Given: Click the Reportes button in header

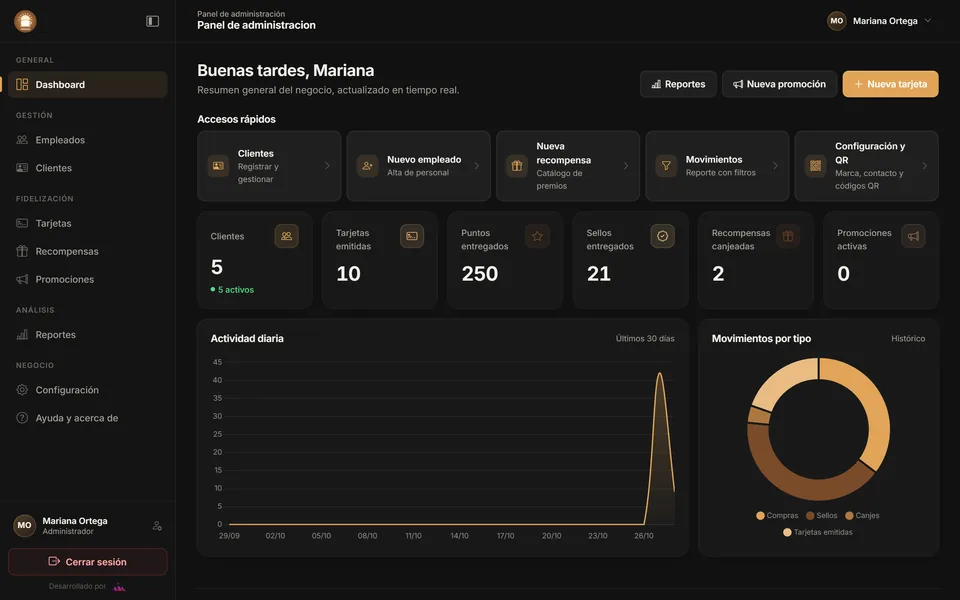Looking at the screenshot, I should [x=678, y=84].
